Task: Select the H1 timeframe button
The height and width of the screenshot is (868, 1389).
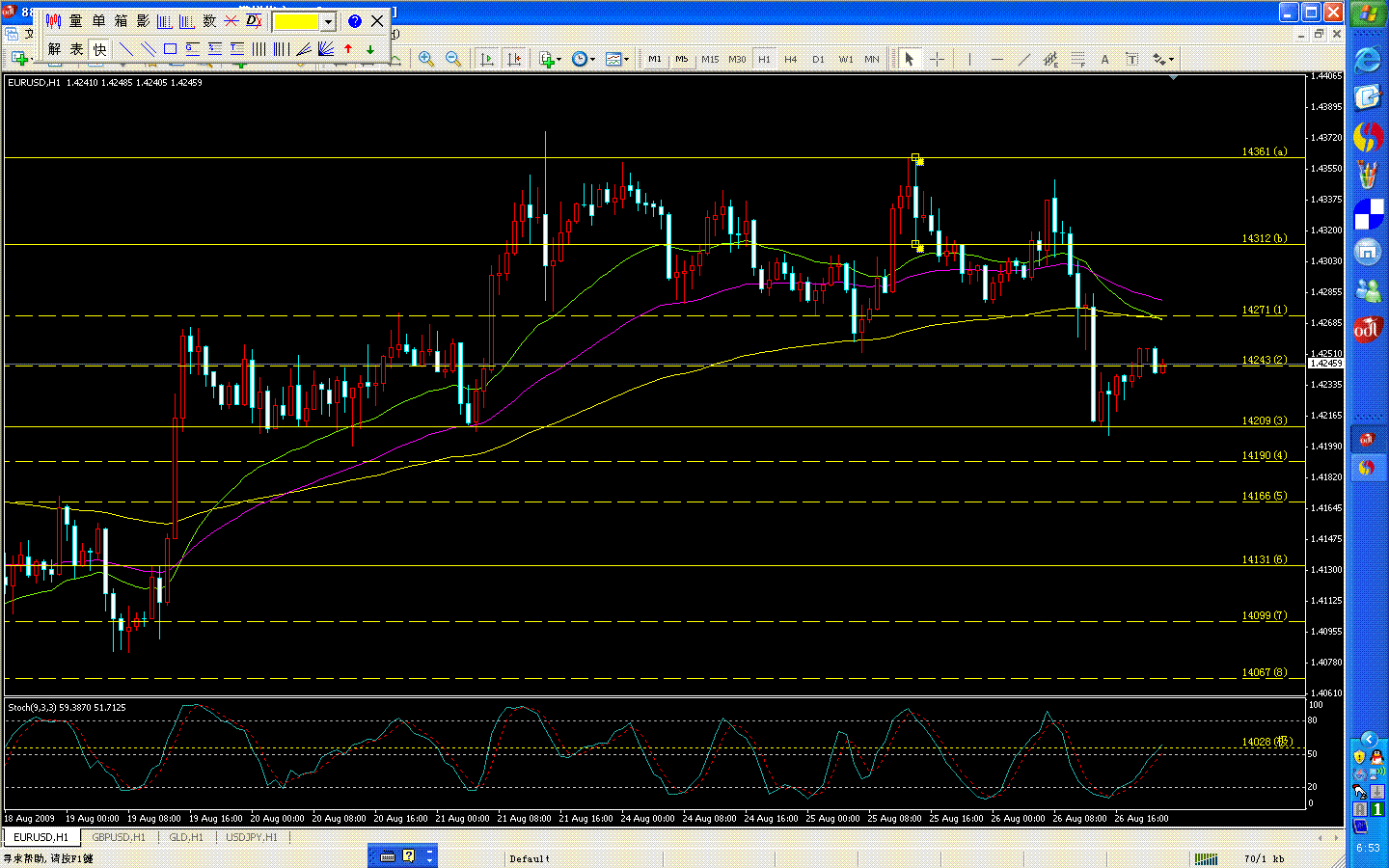Action: (x=764, y=60)
